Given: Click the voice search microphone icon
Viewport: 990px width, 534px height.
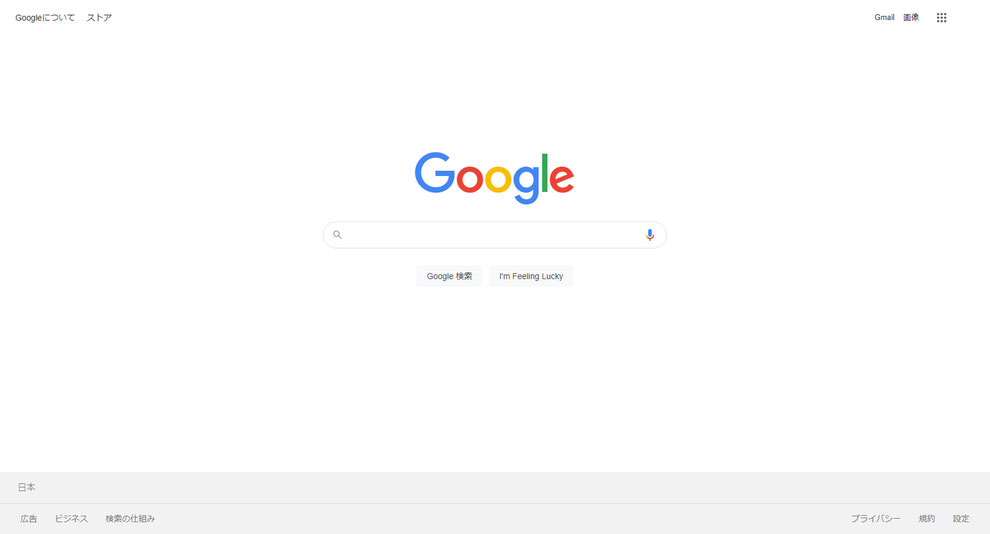Looking at the screenshot, I should pos(650,235).
